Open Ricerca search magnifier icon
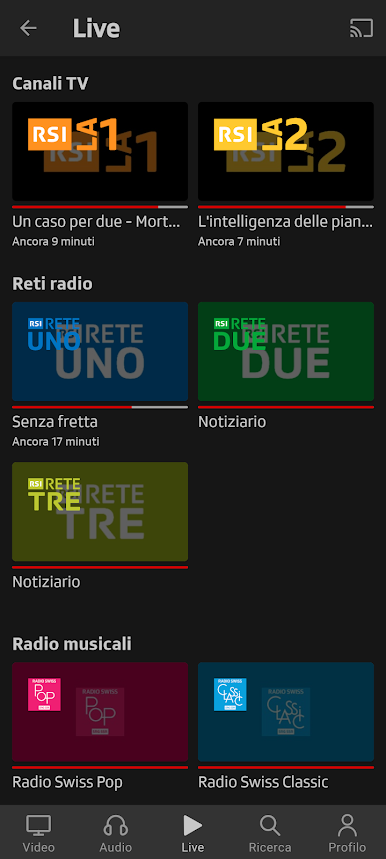The height and width of the screenshot is (859, 386). [270, 826]
